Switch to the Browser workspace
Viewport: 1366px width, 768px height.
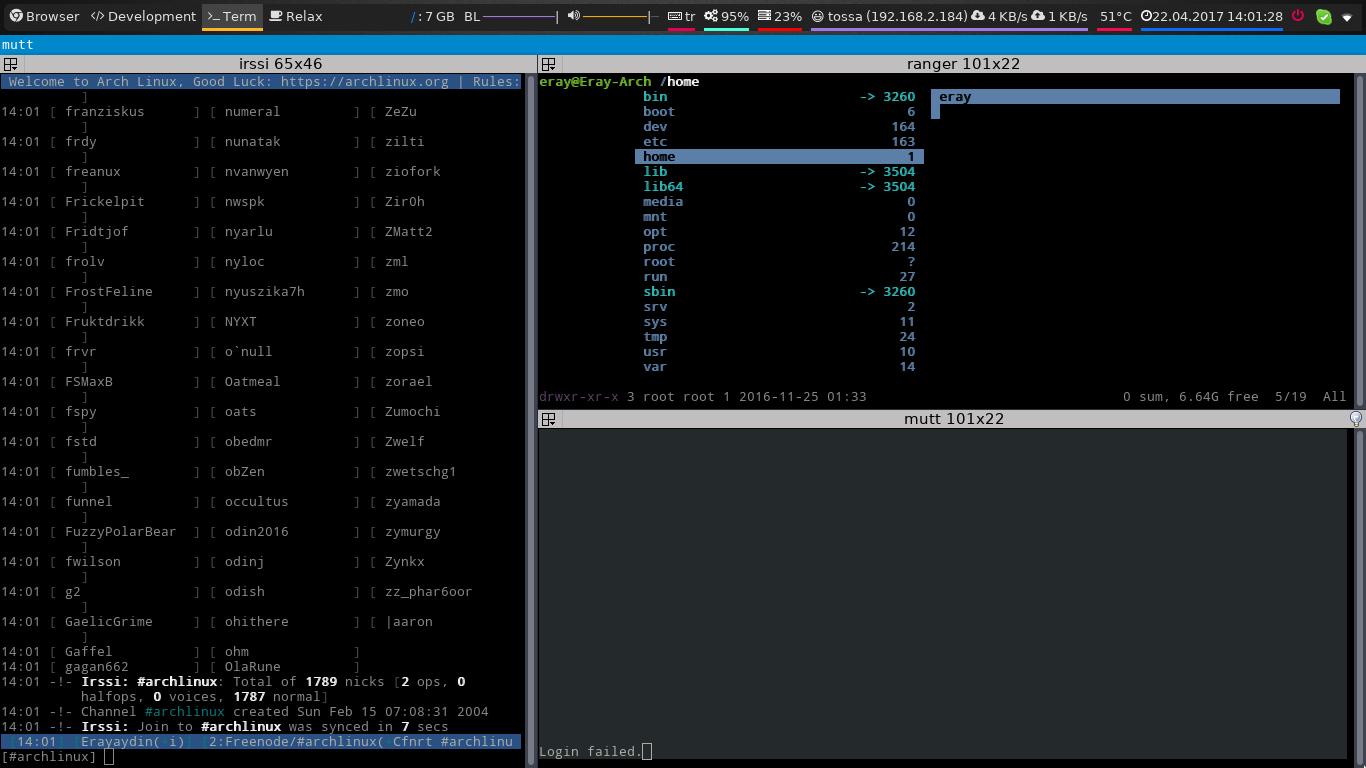(44, 16)
